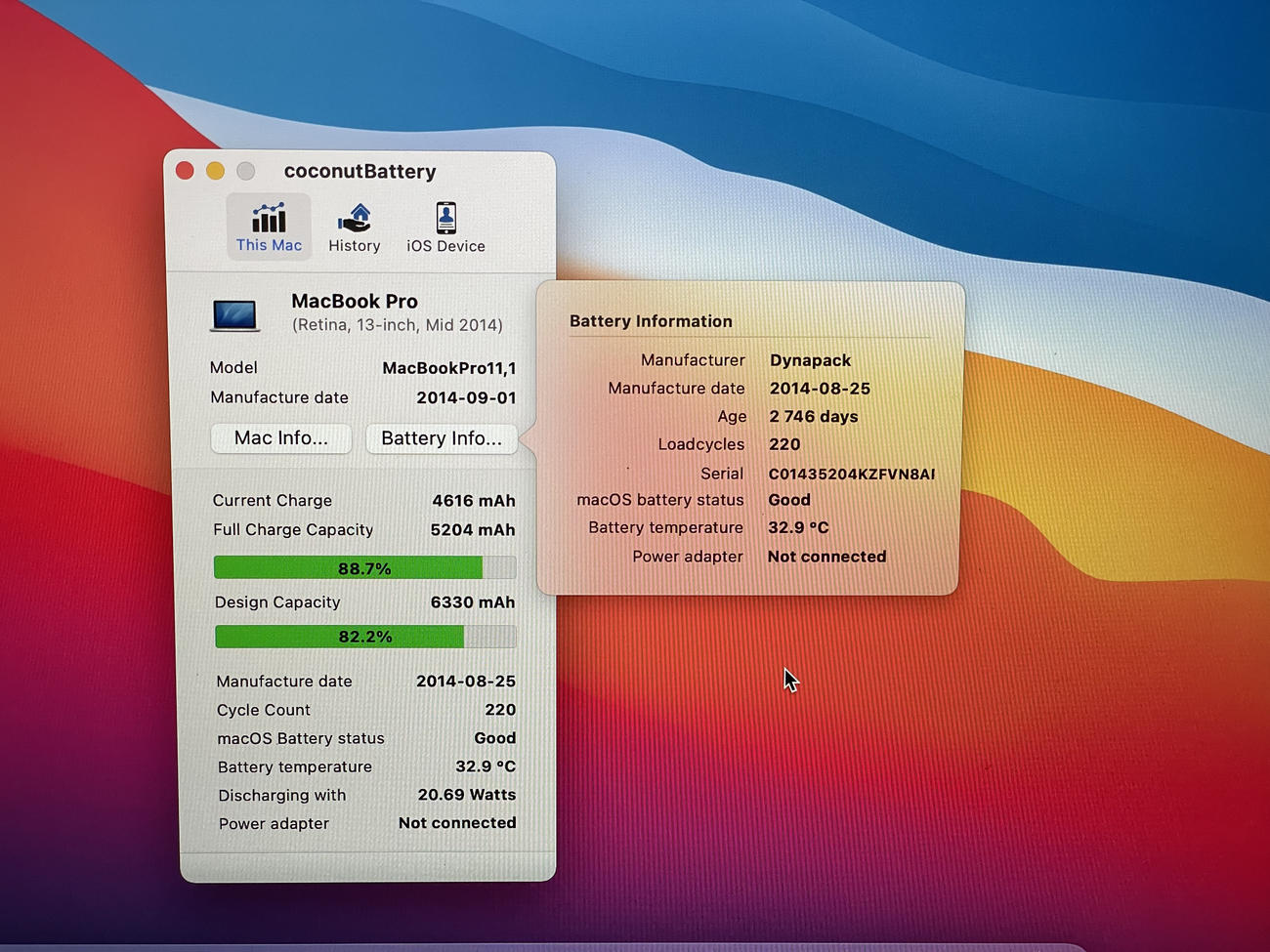Click the 2014-09-01 Mac manufacture date value
The image size is (1270, 952).
click(467, 397)
